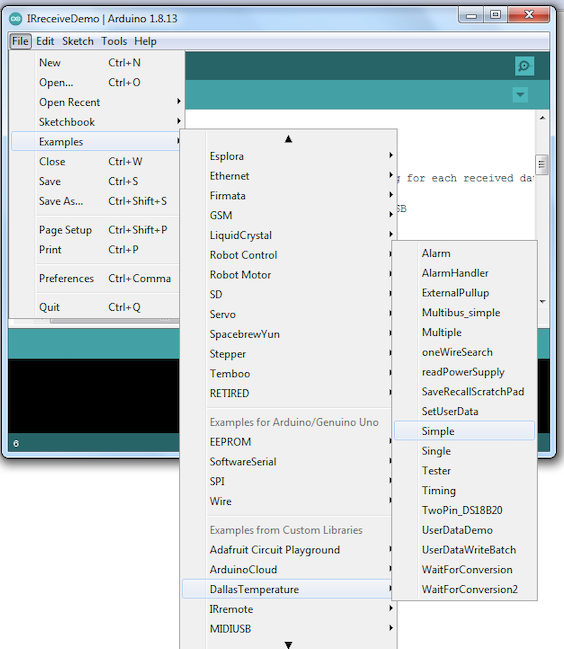Open the TwoPin_DS18B20 example sketch
This screenshot has width=564, height=649.
[465, 510]
